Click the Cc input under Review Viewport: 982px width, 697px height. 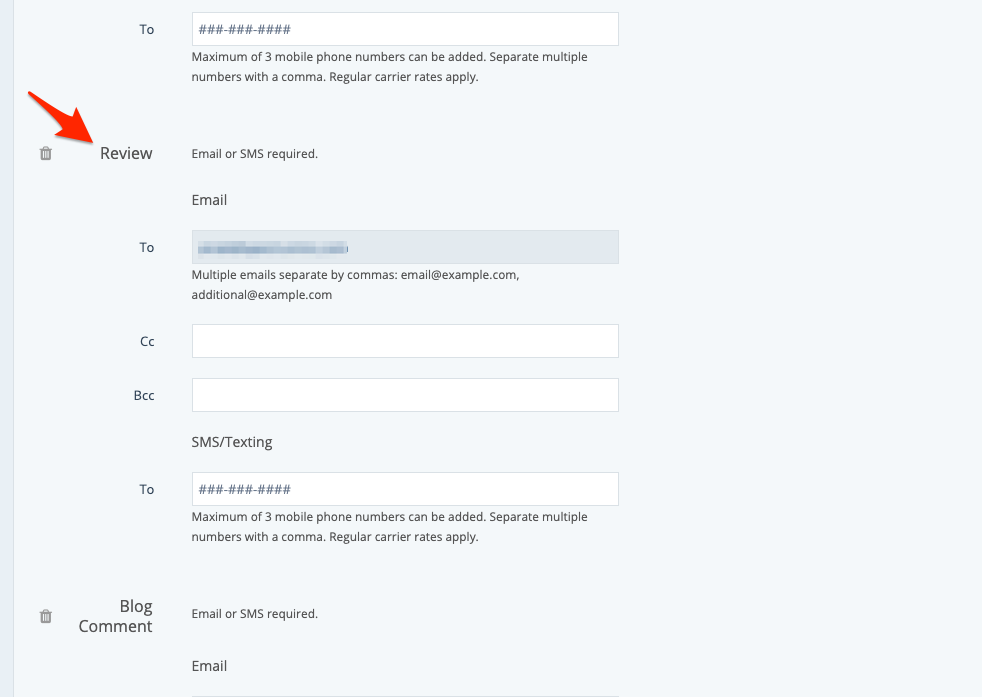tap(404, 341)
